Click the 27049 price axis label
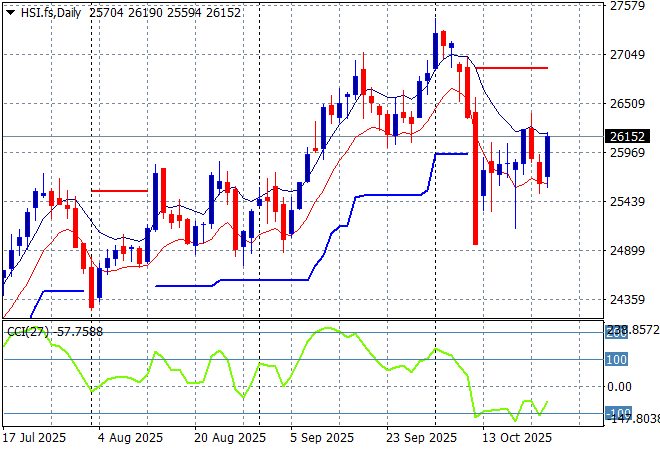Viewport: 660px width, 450px height. [627, 54]
